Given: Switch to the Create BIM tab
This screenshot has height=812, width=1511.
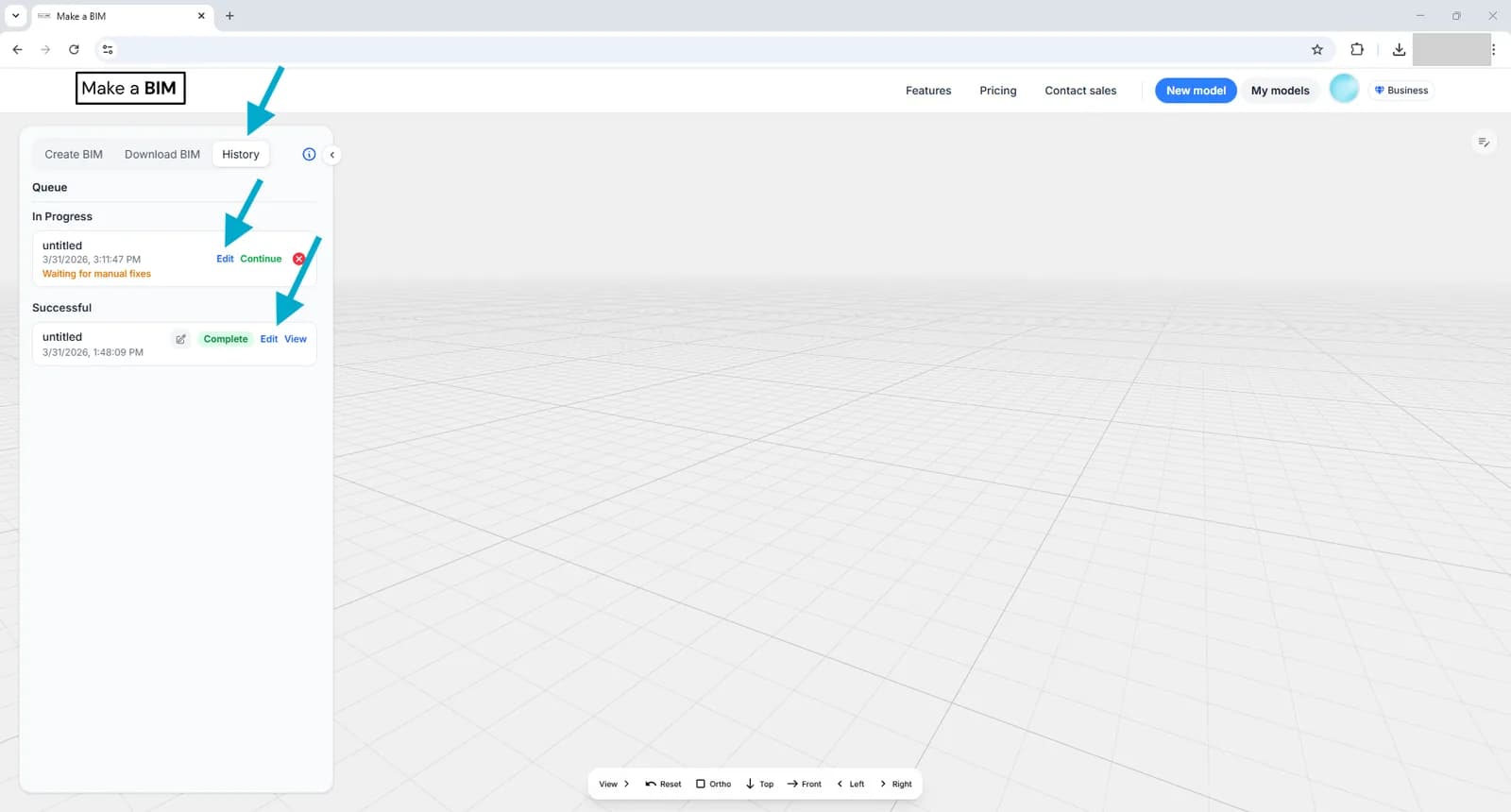Looking at the screenshot, I should 74,154.
